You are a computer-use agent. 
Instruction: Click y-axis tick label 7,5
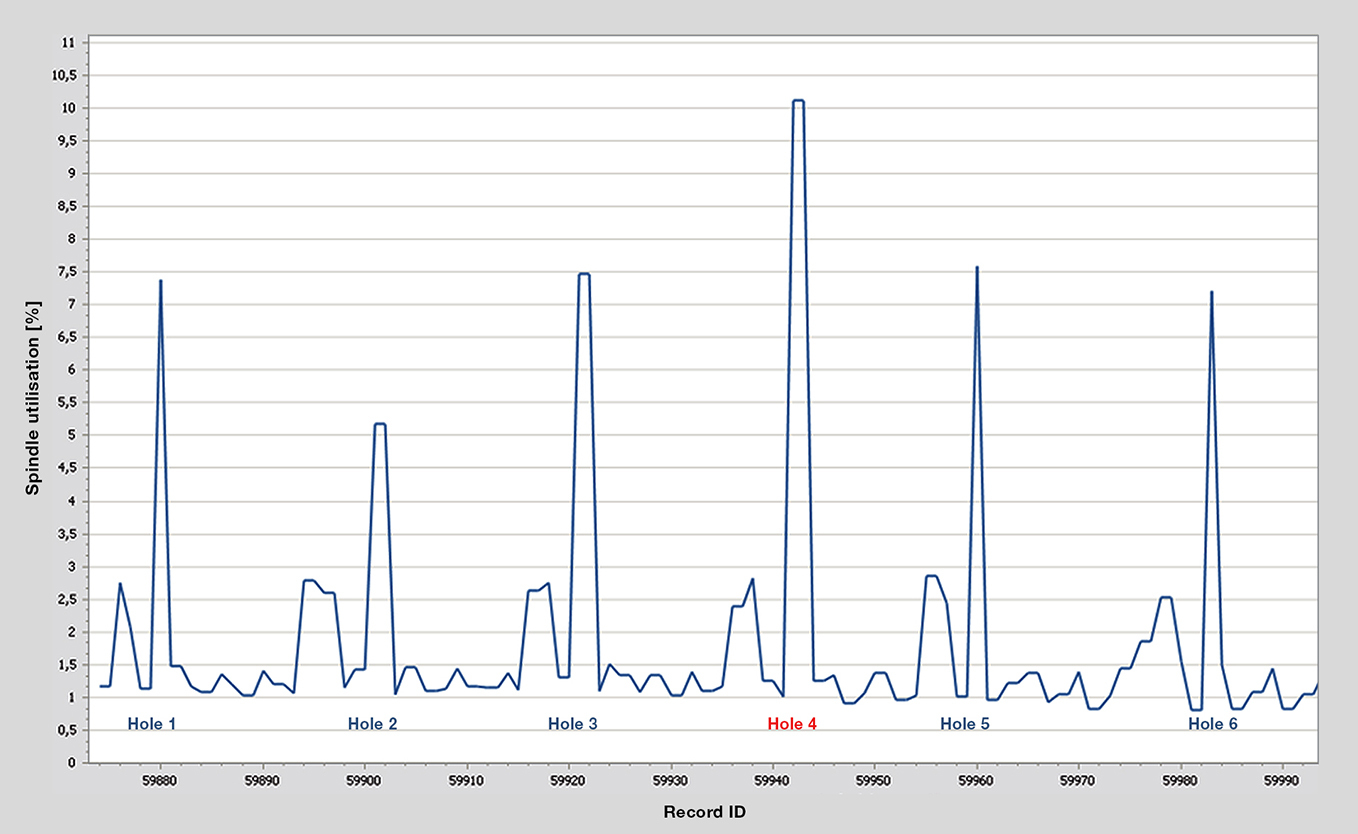[65, 272]
